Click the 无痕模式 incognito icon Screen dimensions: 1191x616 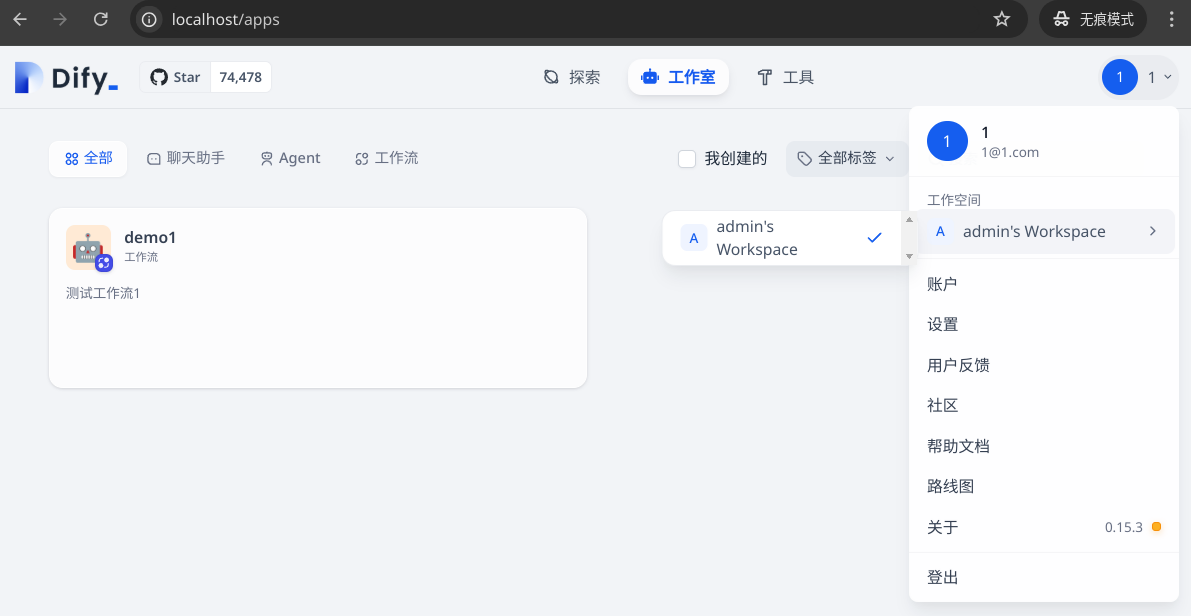tap(1062, 18)
